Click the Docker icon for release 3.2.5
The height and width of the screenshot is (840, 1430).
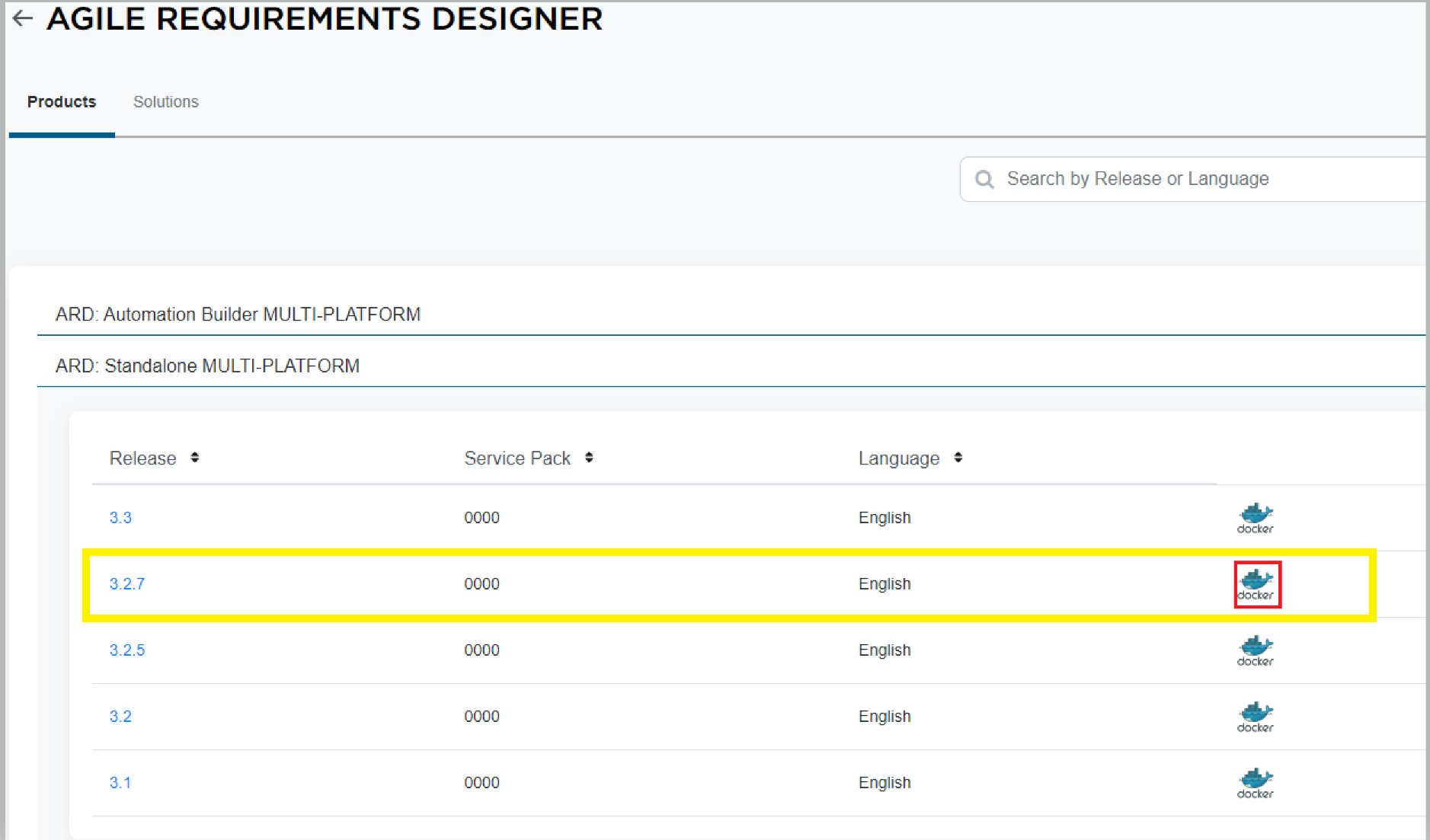1255,650
